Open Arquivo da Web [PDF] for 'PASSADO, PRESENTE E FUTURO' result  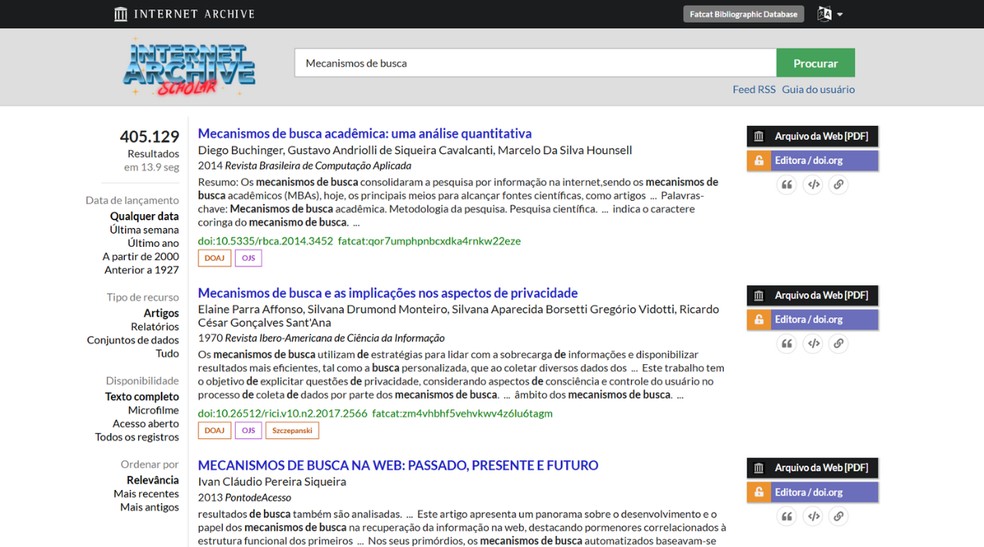click(812, 468)
